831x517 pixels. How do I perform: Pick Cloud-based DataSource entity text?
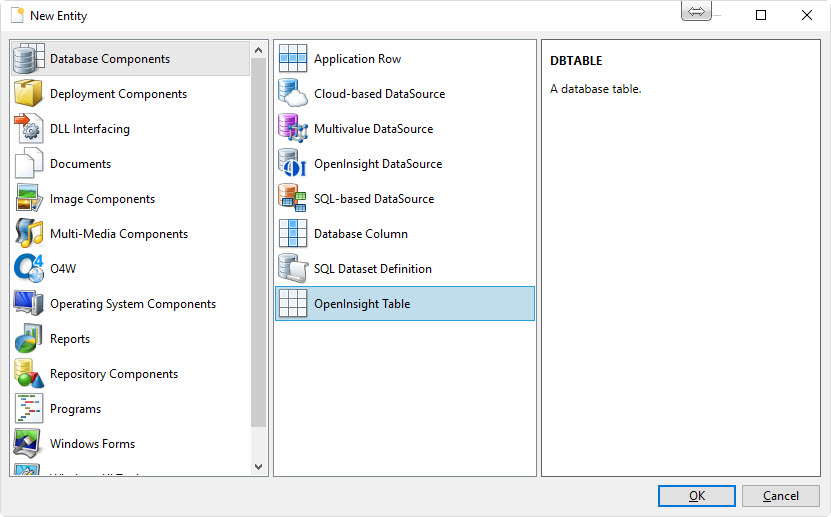pos(379,94)
